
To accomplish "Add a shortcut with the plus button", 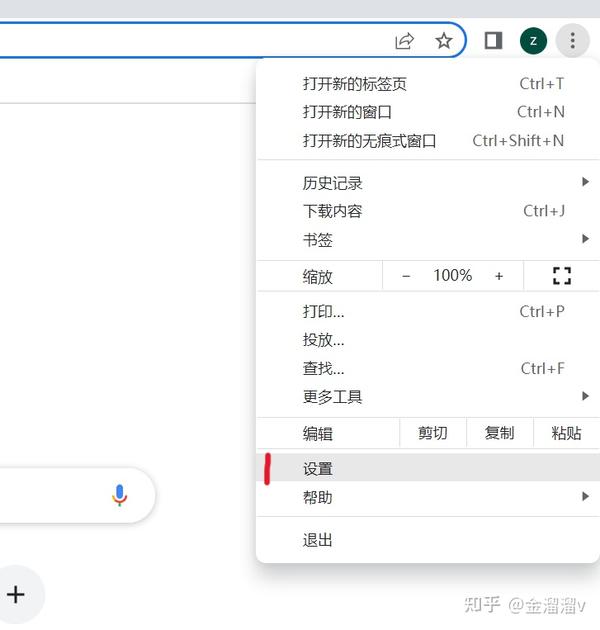I will 16,595.
